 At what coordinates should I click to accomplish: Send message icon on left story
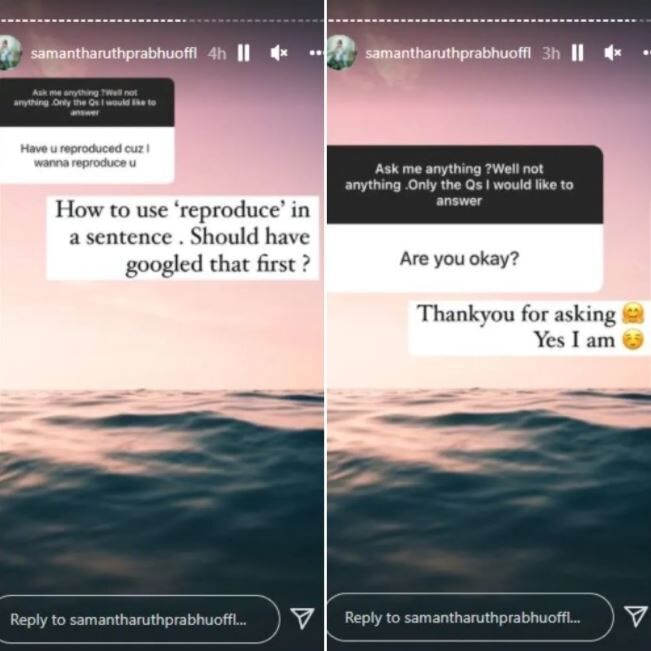click(302, 618)
